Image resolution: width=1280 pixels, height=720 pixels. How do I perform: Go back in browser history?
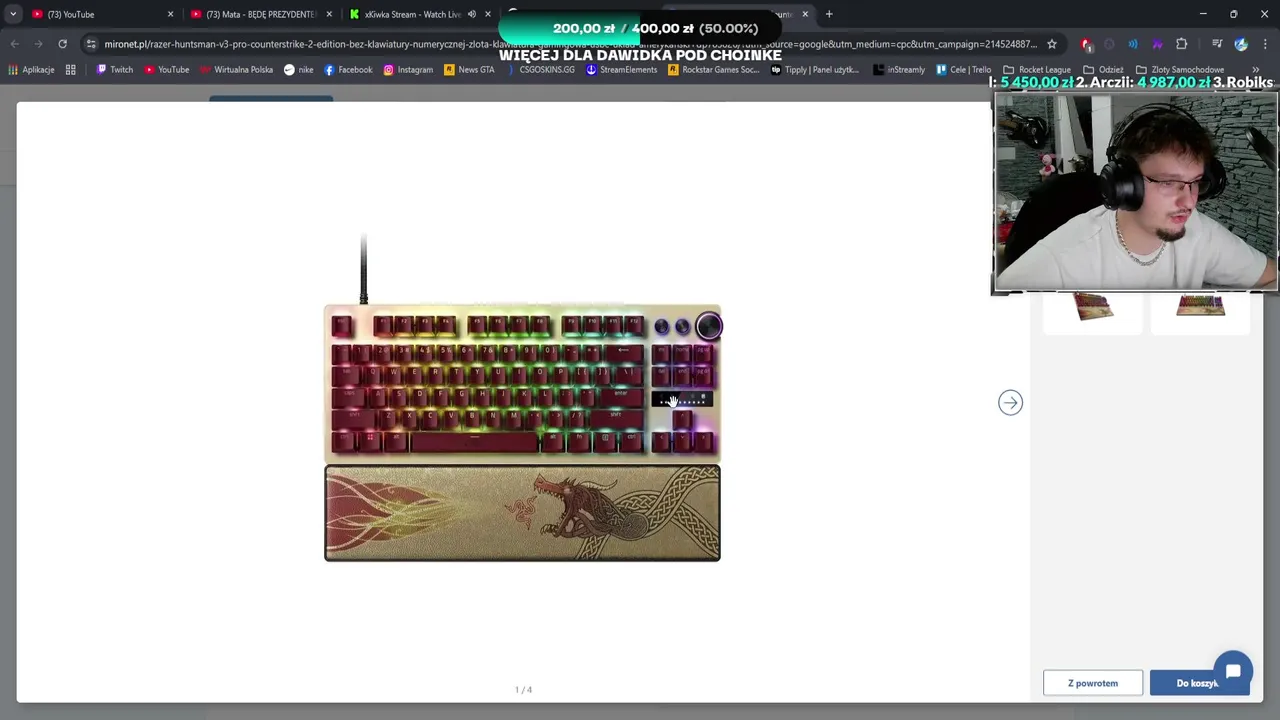[x=14, y=44]
